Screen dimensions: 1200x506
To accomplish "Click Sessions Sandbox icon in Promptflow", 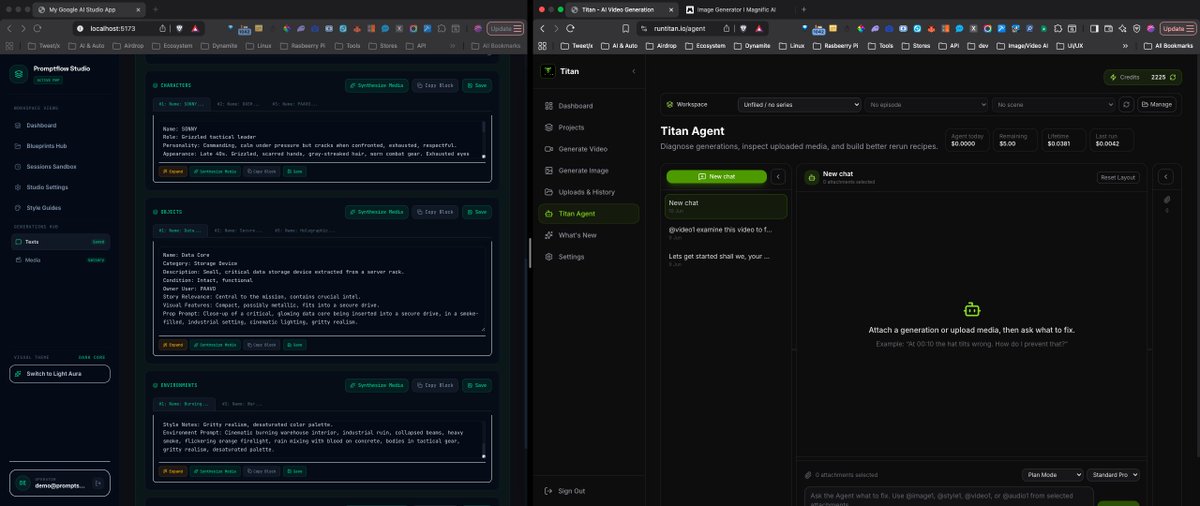I will (18, 166).
